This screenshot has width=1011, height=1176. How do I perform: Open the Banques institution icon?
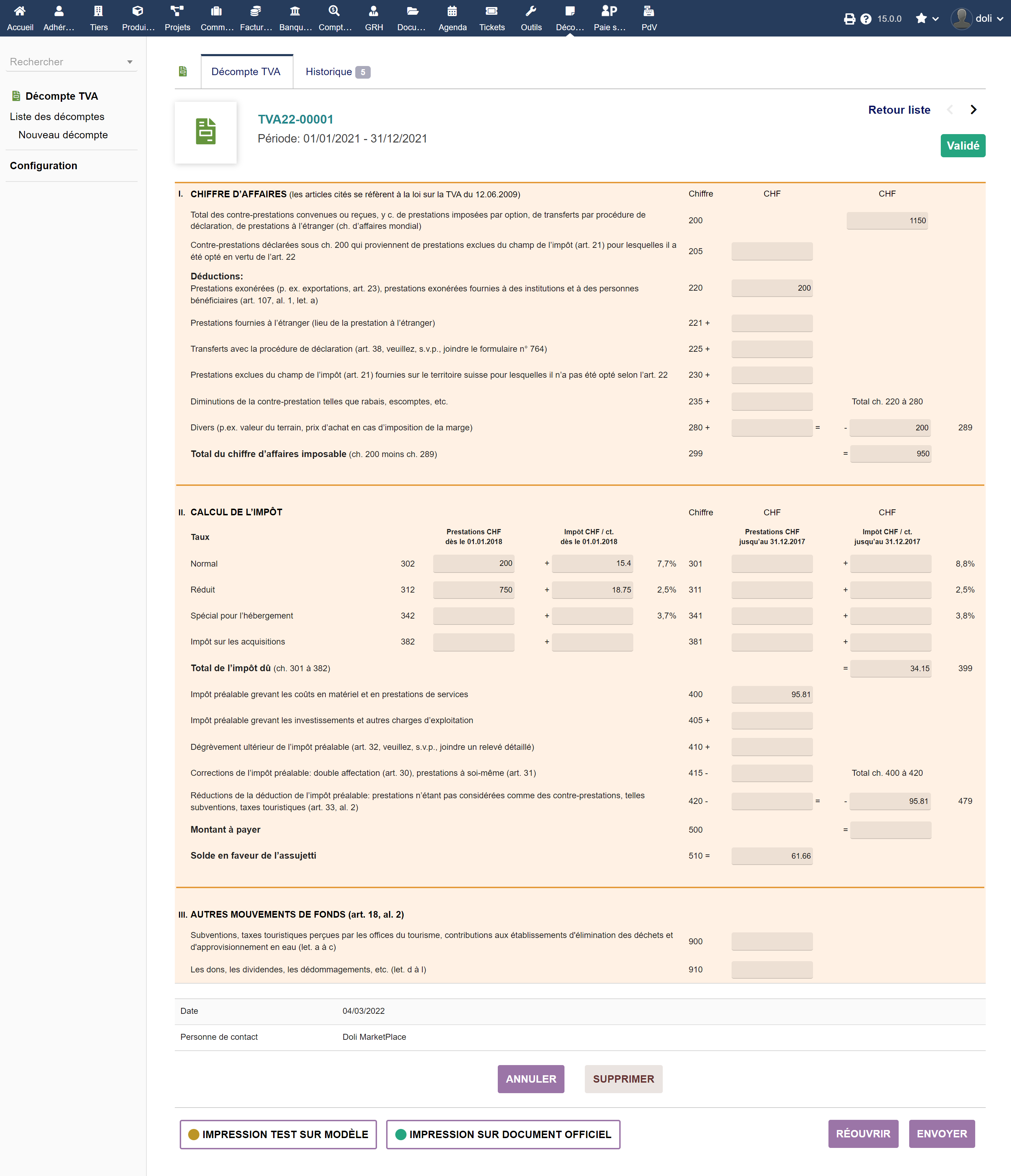295,11
